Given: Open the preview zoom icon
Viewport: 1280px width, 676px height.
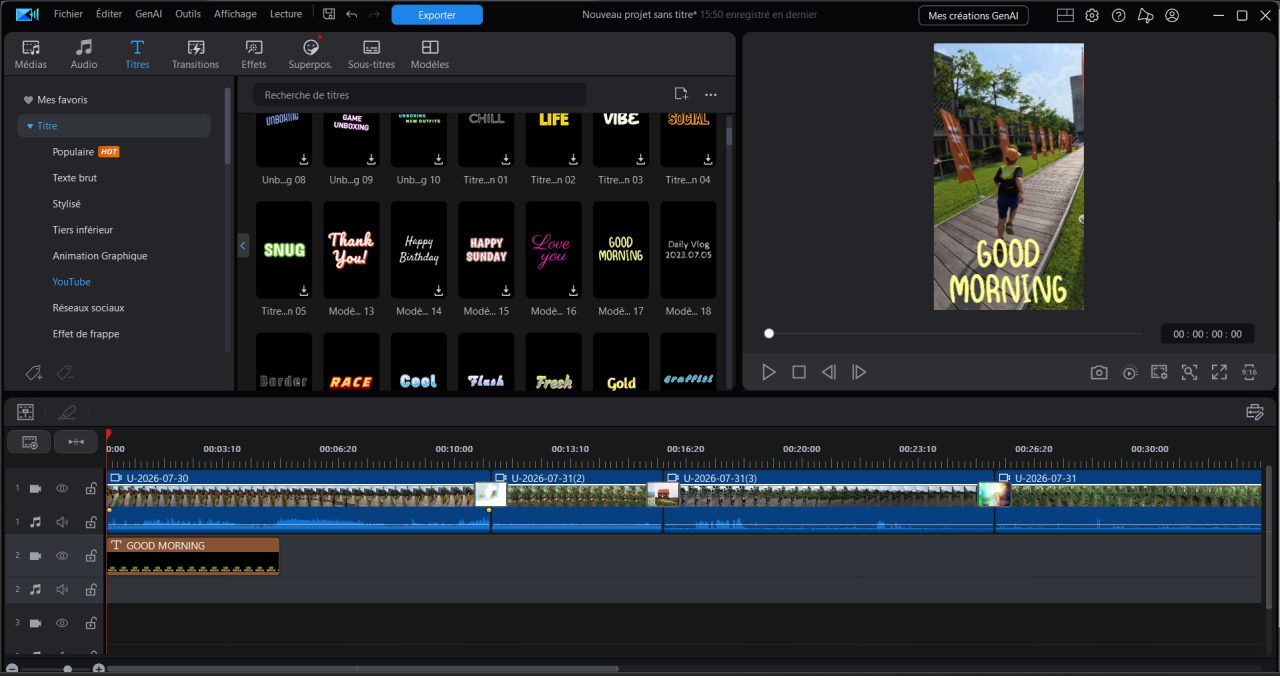Looking at the screenshot, I should 1189,372.
